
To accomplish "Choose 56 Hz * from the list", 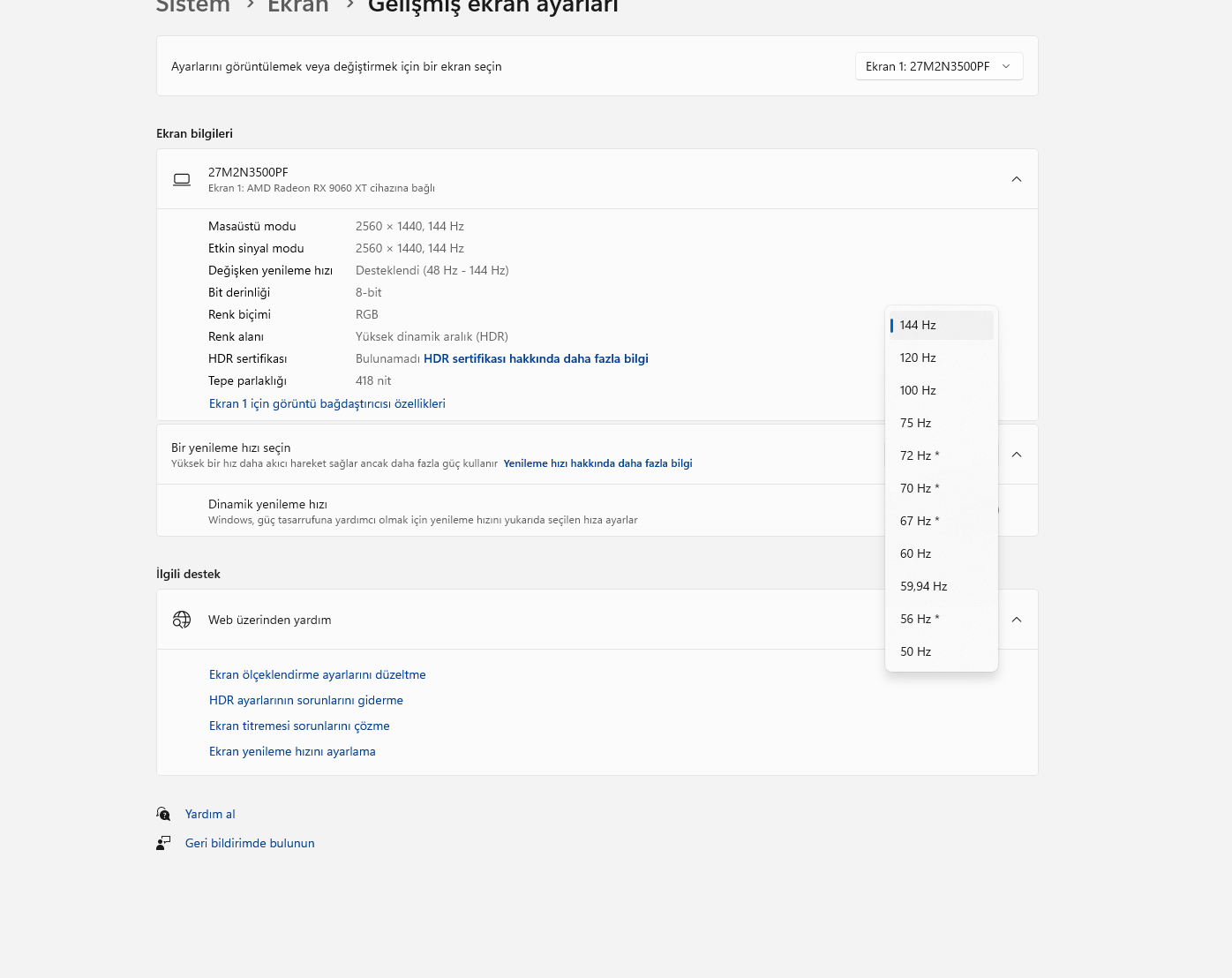I will [942, 619].
